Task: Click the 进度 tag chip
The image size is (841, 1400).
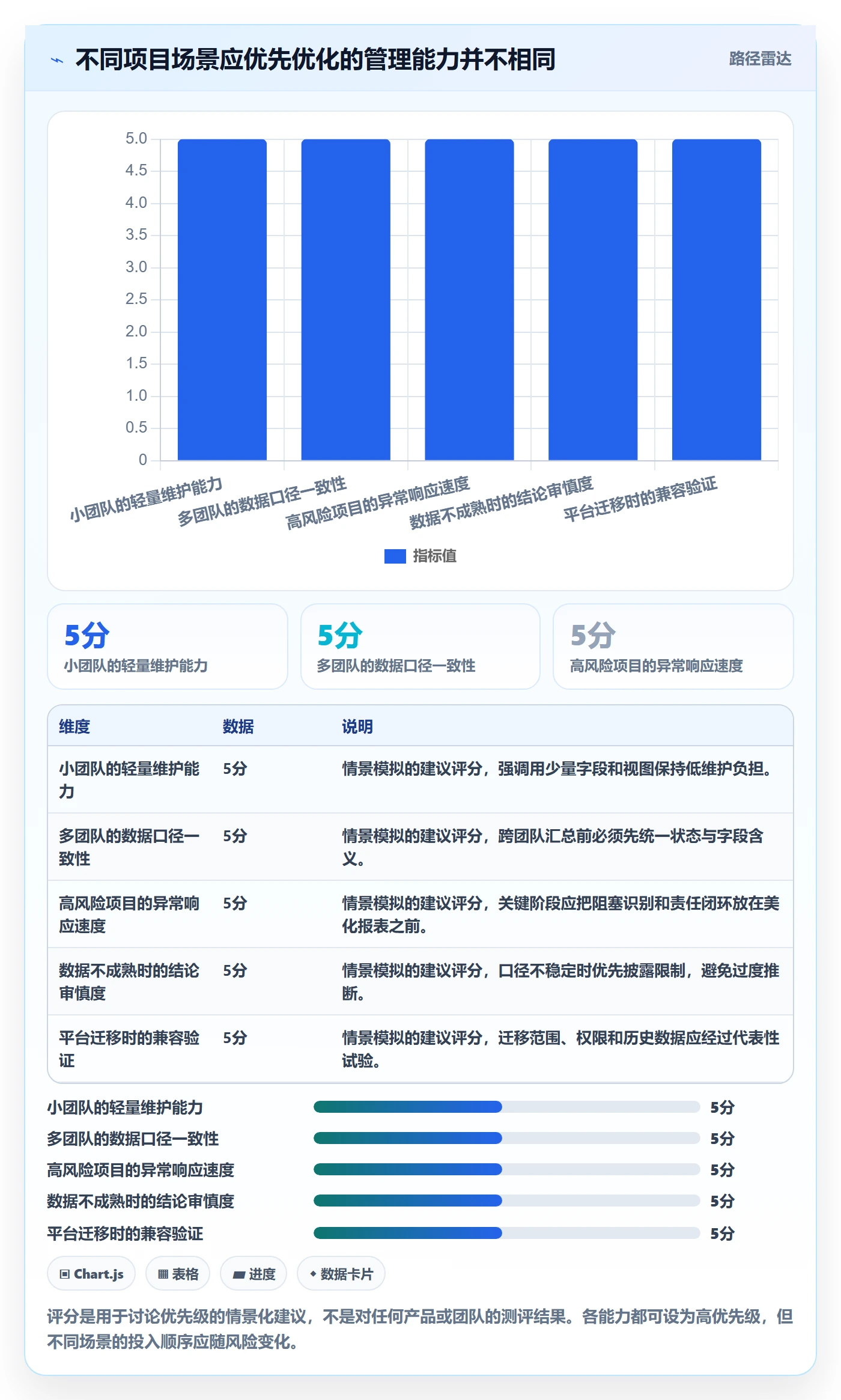Action: [254, 1274]
